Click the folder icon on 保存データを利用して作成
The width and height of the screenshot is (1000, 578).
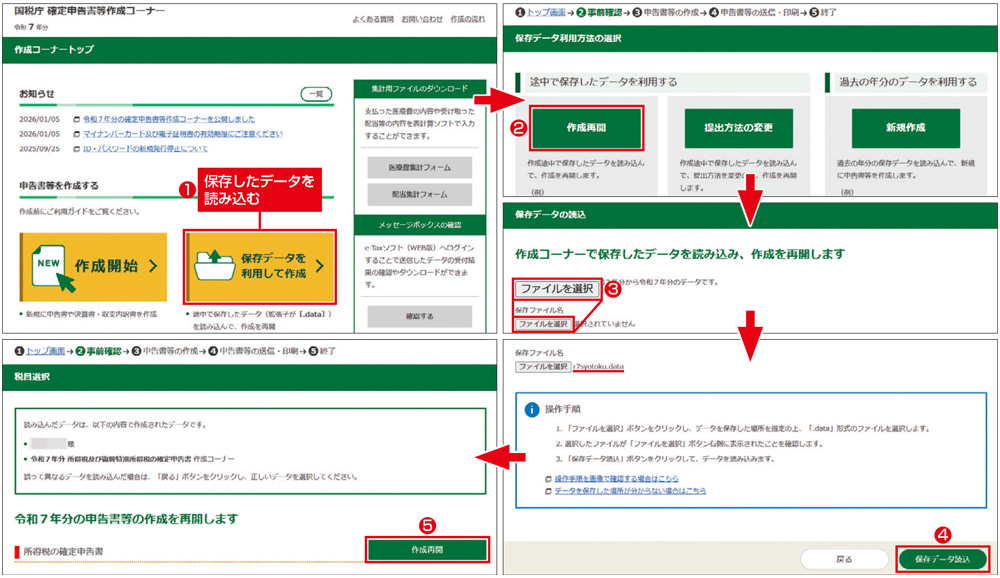(215, 265)
